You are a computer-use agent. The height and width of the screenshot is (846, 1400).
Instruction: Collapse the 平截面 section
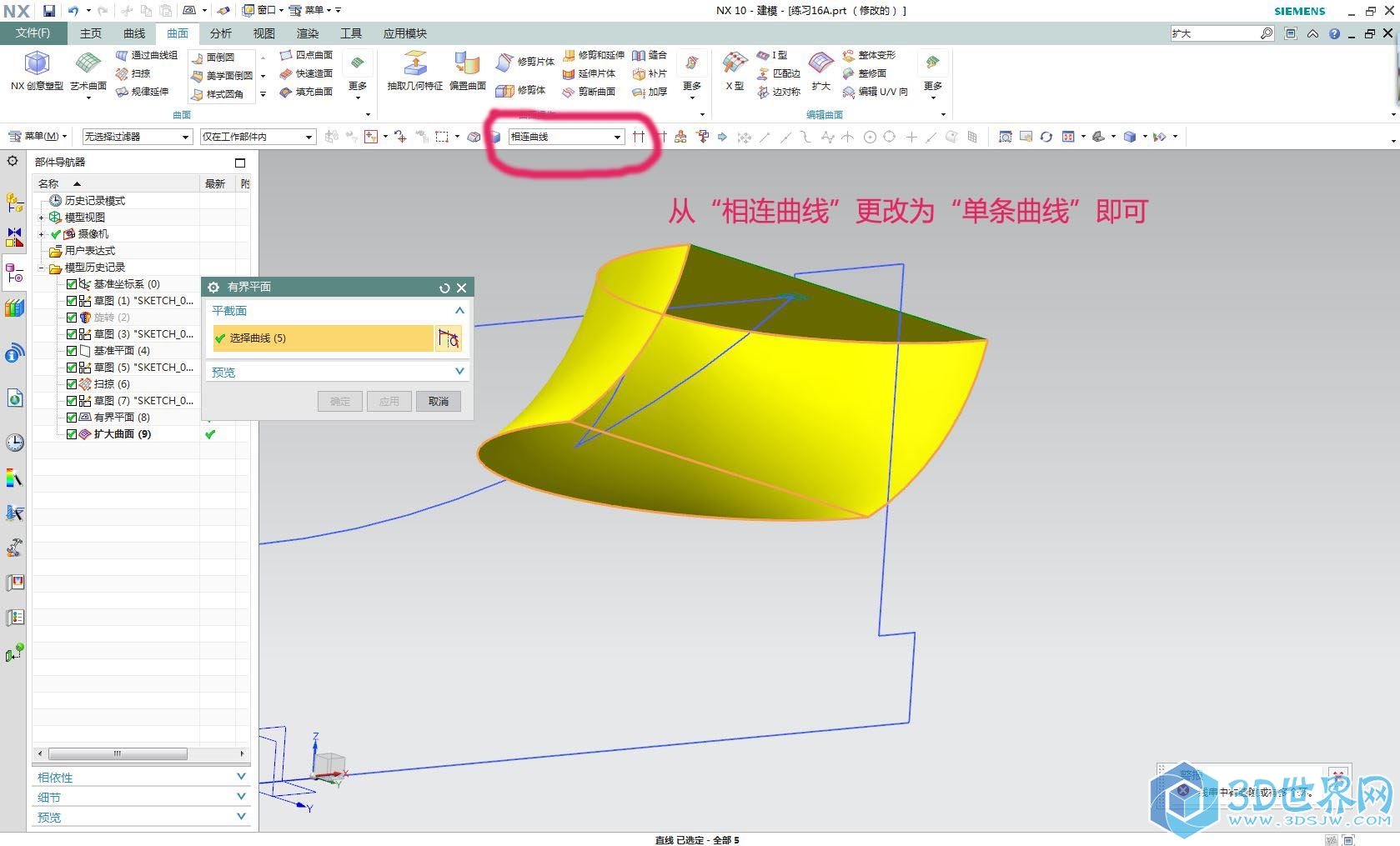(x=459, y=311)
